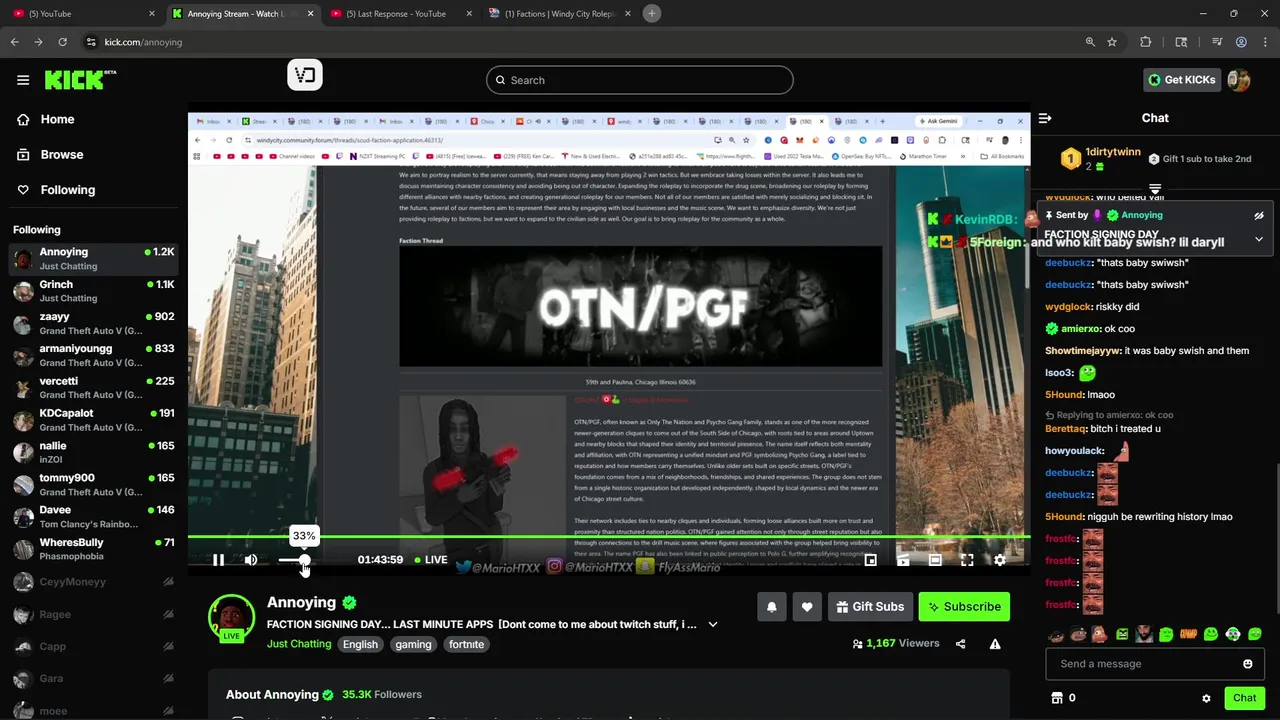The image size is (1280, 720).
Task: Toggle notification bell for Annoying
Action: [x=771, y=607]
